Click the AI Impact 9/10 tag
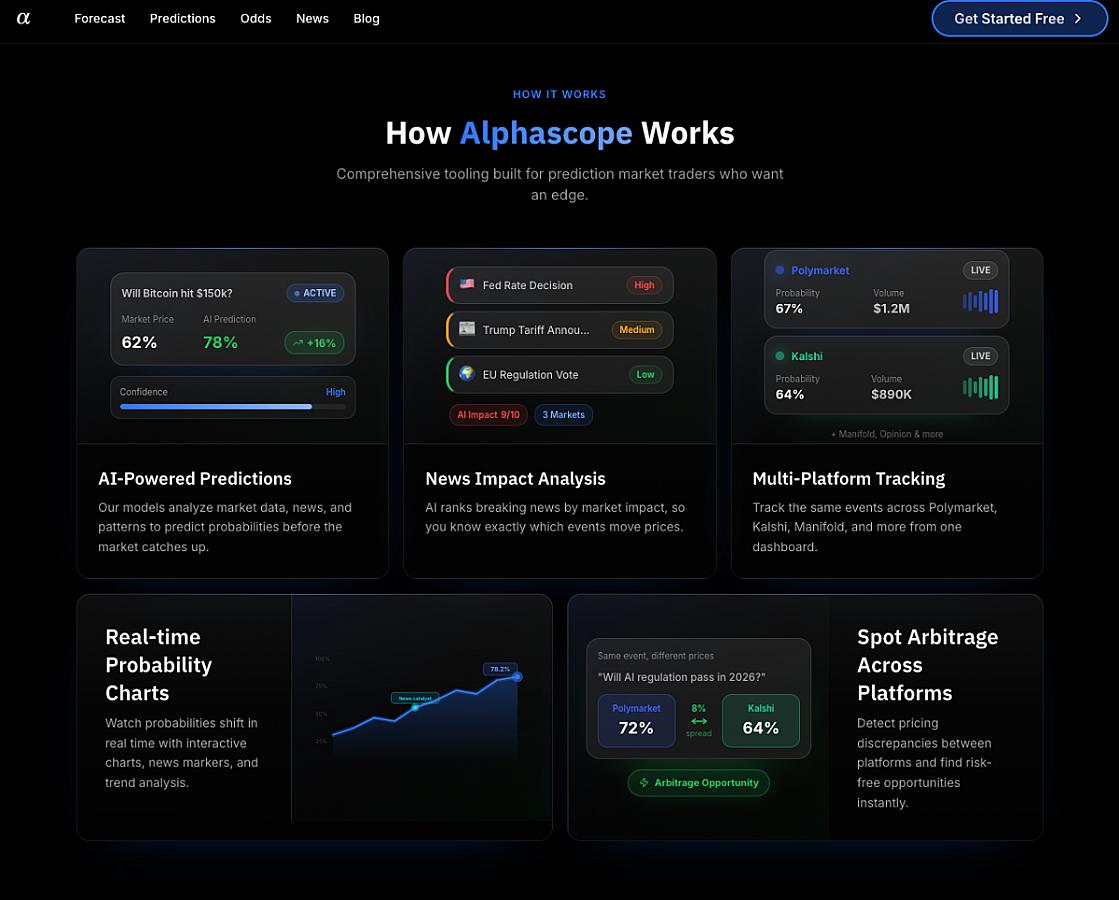Viewport: 1119px width, 900px height. 488,415
